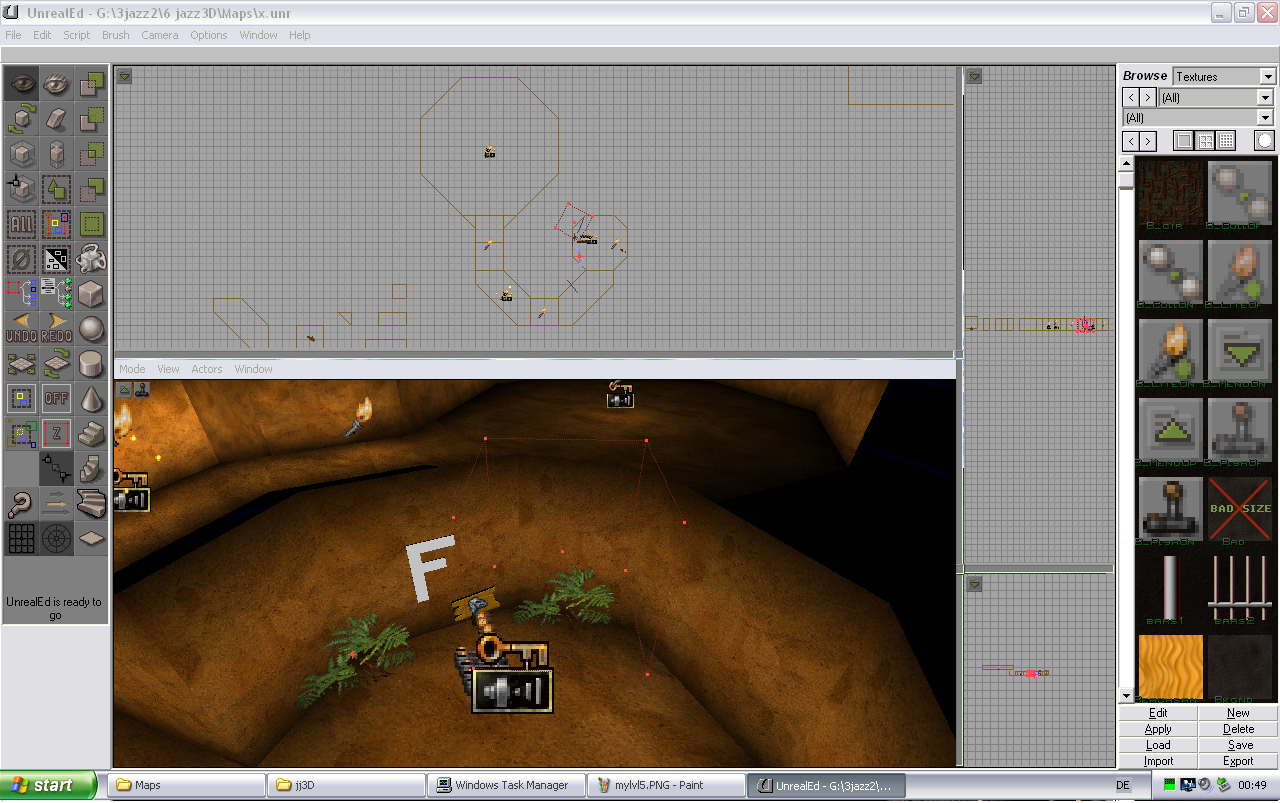Open the Camera menu
1280x803 pixels.
(159, 35)
